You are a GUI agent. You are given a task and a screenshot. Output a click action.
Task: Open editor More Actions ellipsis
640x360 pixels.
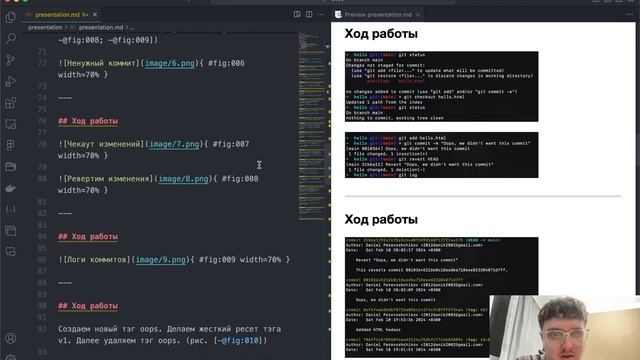pos(321,14)
